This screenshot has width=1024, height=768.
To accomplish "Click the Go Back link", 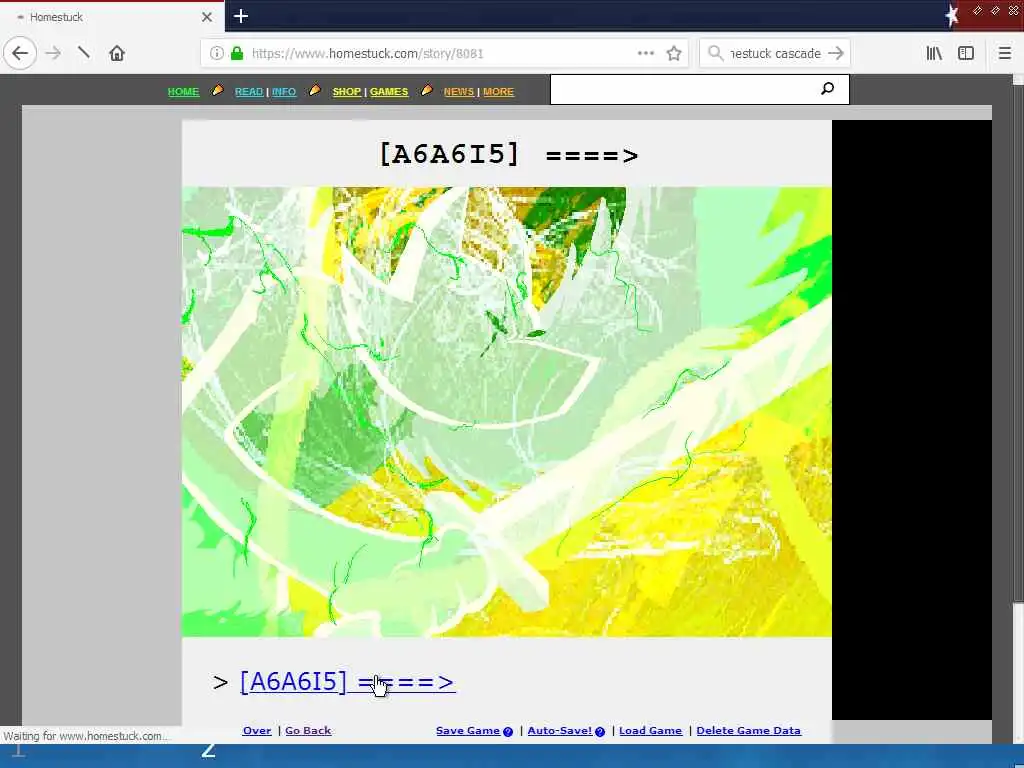I will coord(308,731).
